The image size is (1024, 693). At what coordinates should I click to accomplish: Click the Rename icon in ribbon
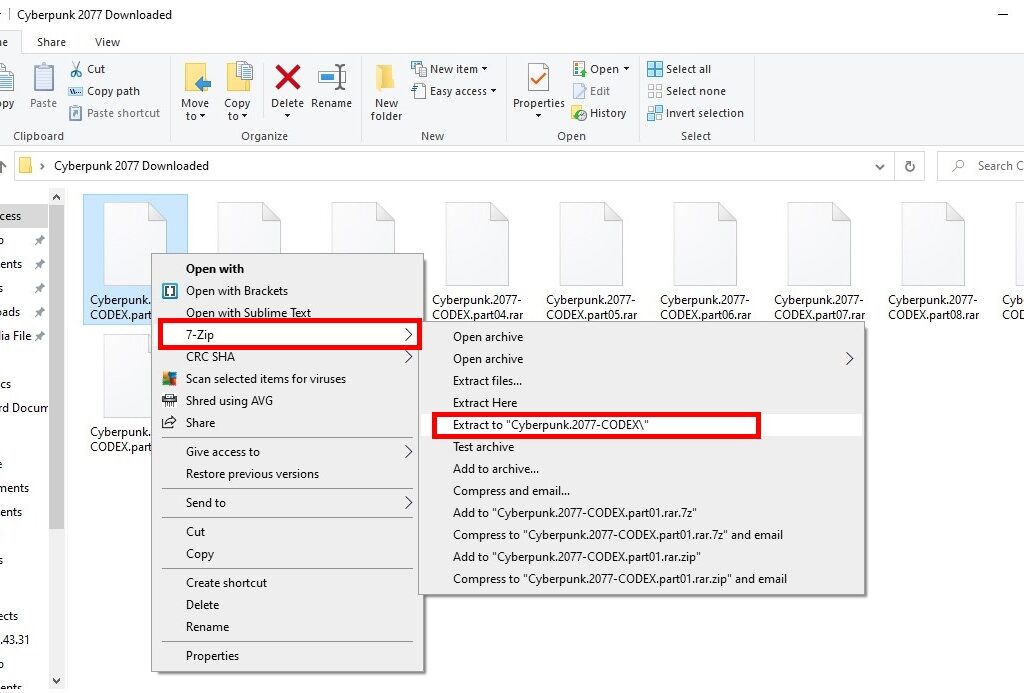click(332, 77)
